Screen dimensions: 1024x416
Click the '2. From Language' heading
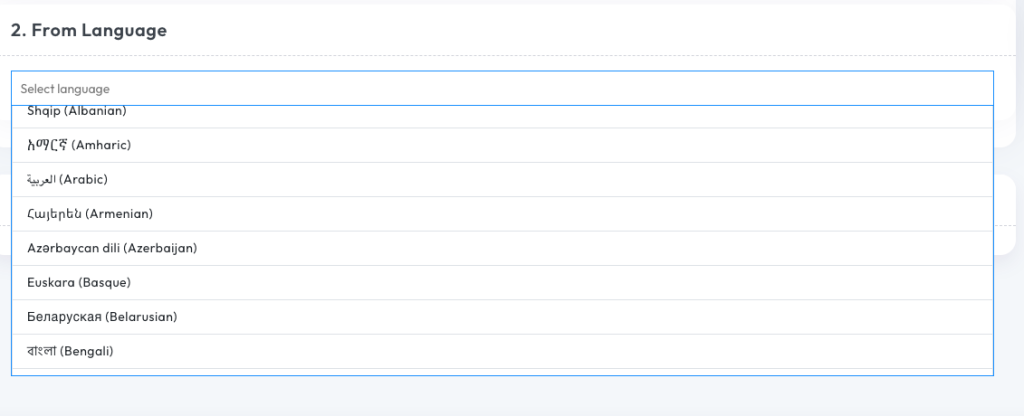coord(89,31)
